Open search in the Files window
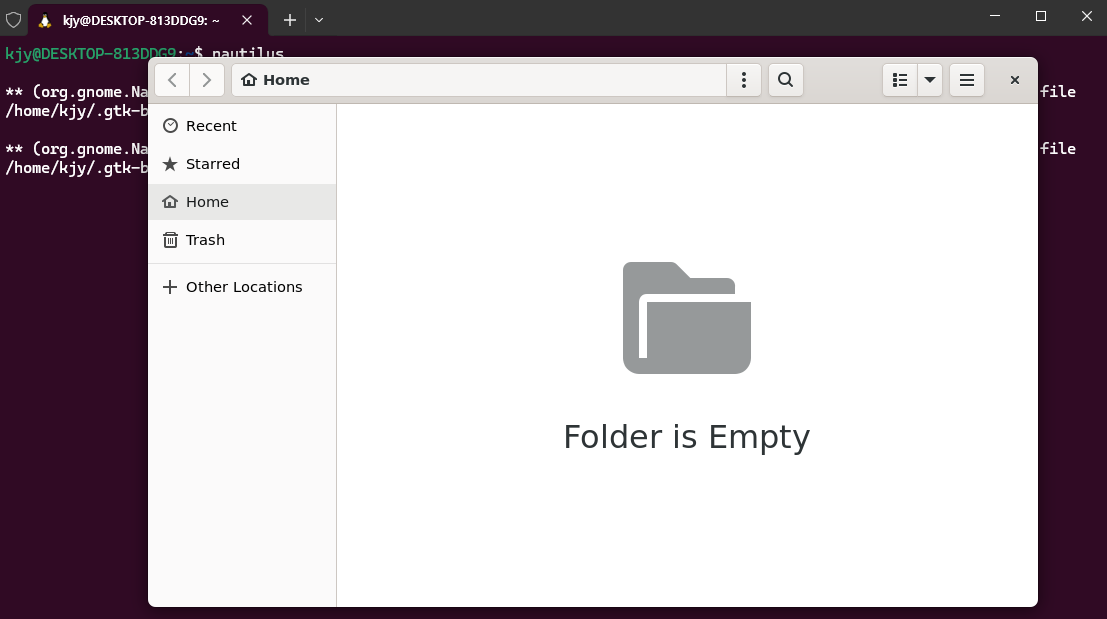Viewport: 1107px width, 619px height. 785,80
